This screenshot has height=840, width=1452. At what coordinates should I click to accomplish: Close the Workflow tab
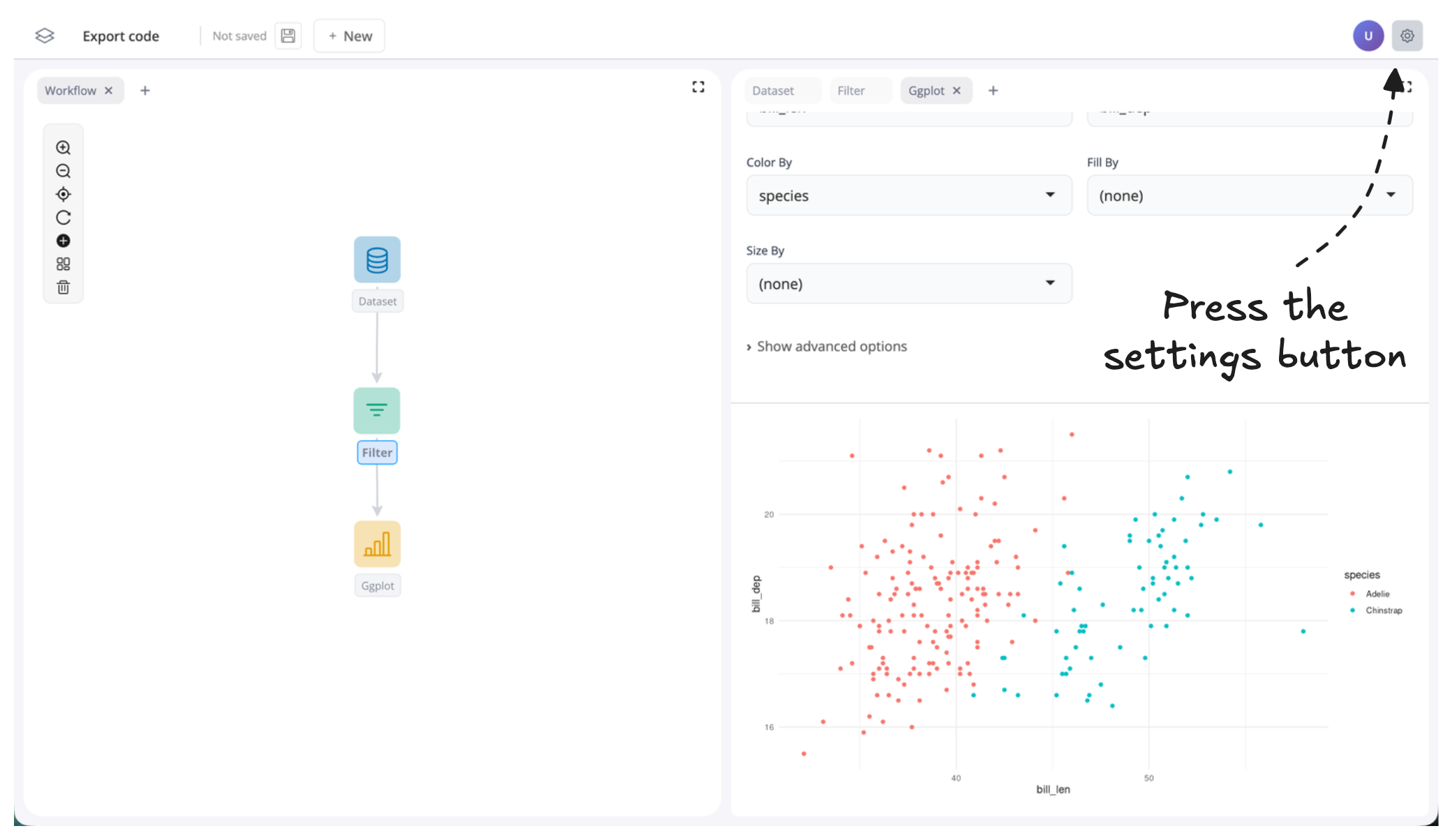[109, 91]
